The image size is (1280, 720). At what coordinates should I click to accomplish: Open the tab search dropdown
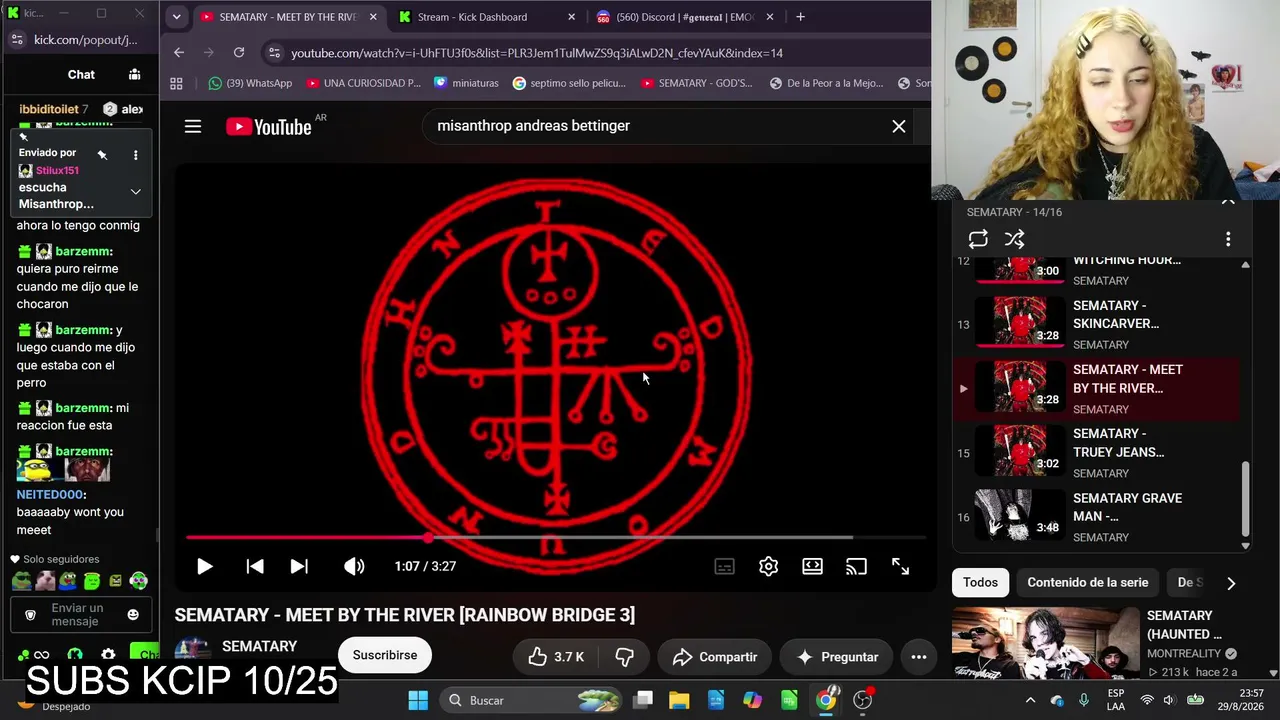(x=176, y=17)
